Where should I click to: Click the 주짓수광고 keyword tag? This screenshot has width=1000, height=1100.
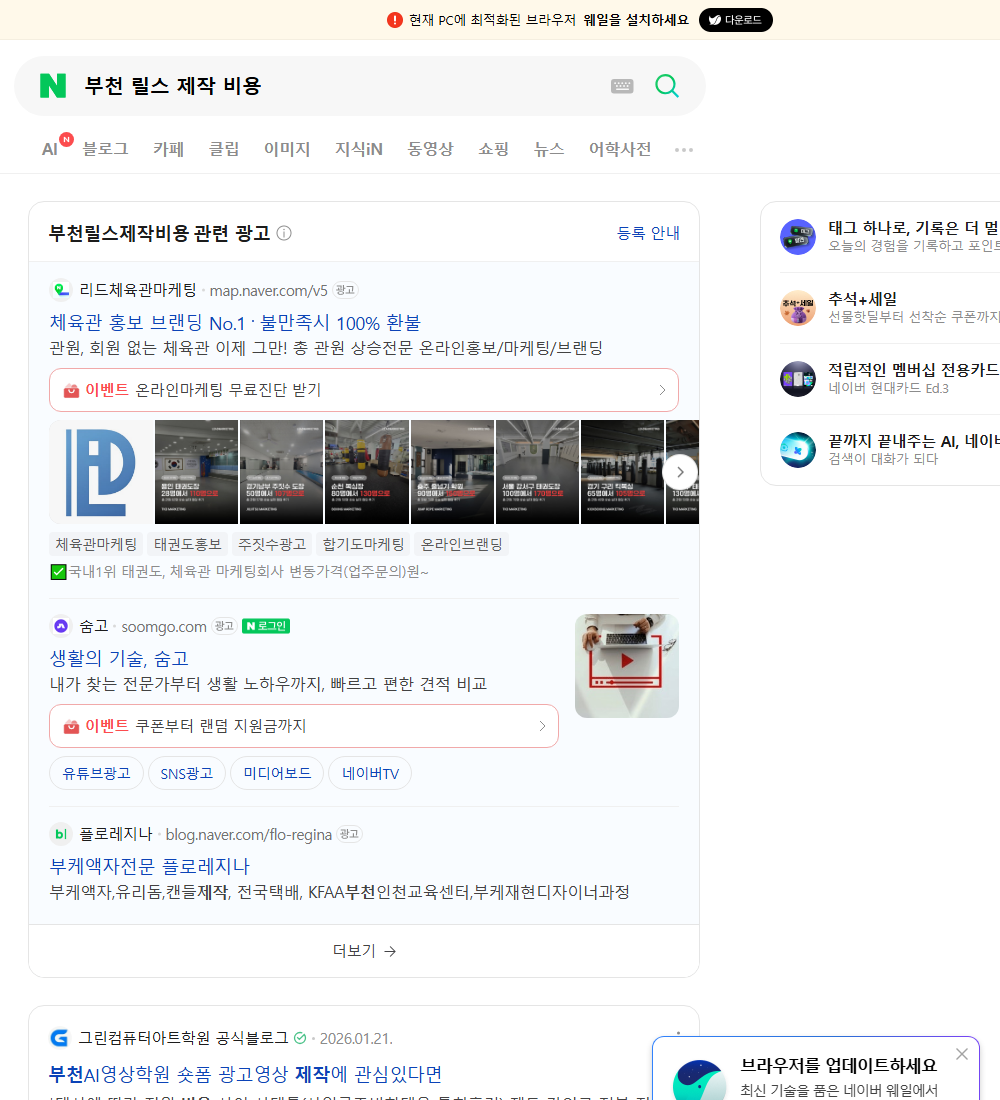coord(272,544)
